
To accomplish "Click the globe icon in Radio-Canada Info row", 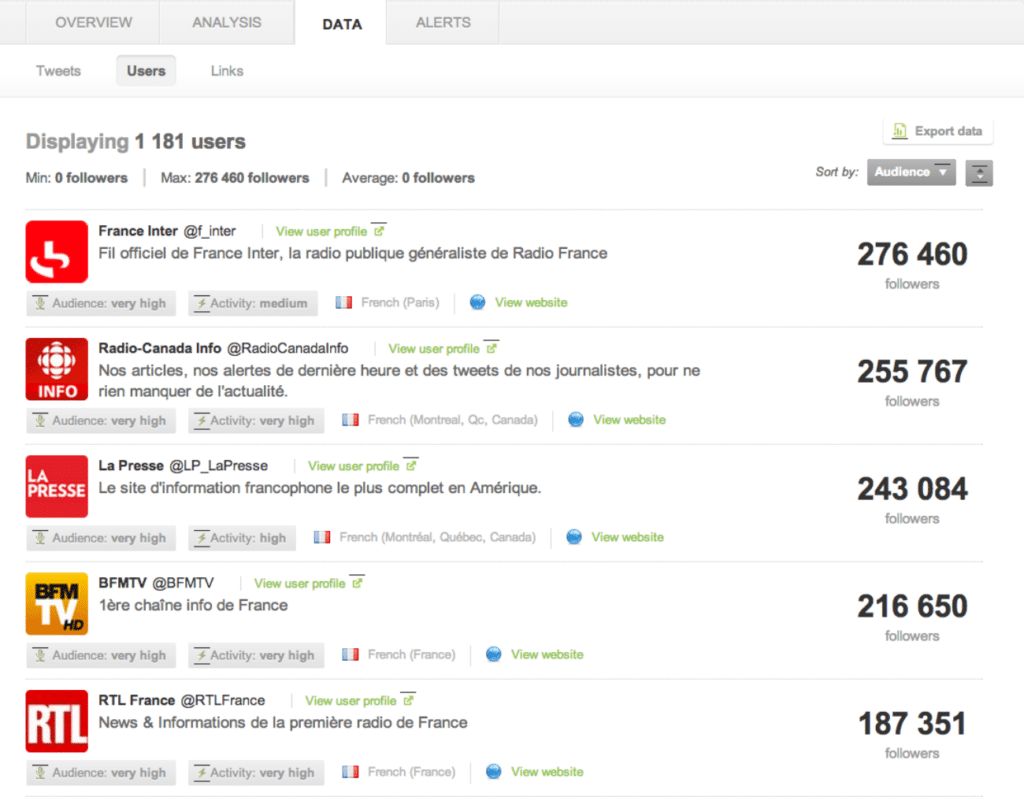I will [x=575, y=419].
